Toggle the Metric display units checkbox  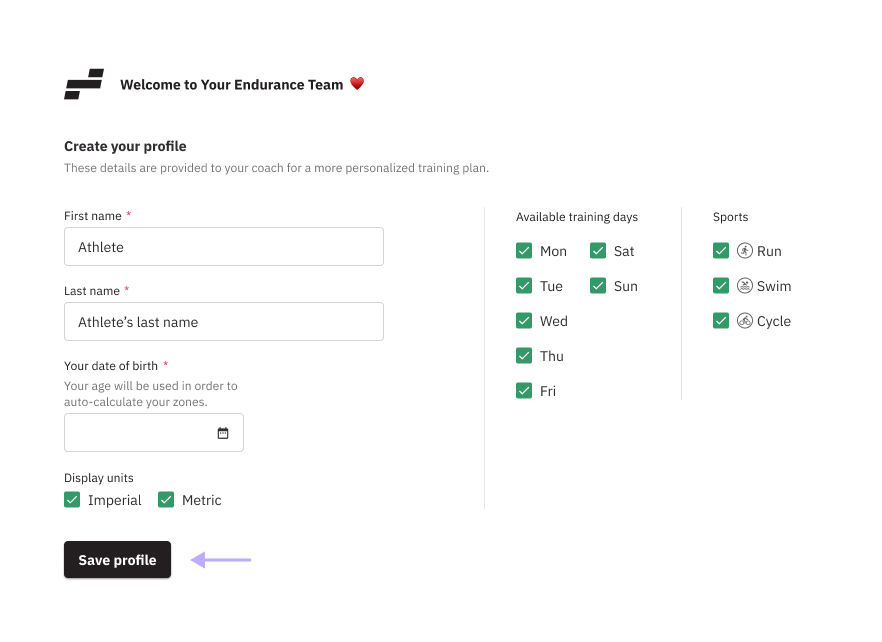[x=166, y=500]
